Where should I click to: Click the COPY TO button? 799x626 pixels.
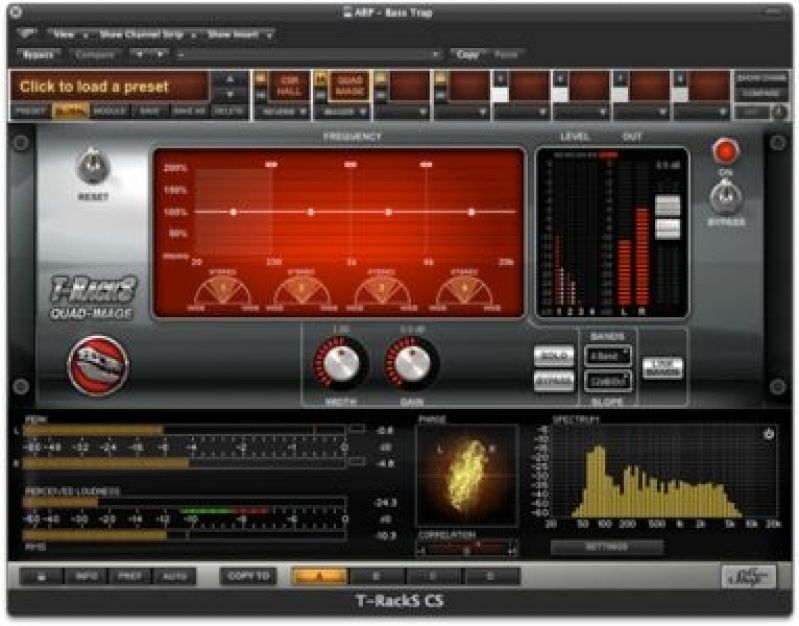pyautogui.click(x=248, y=577)
